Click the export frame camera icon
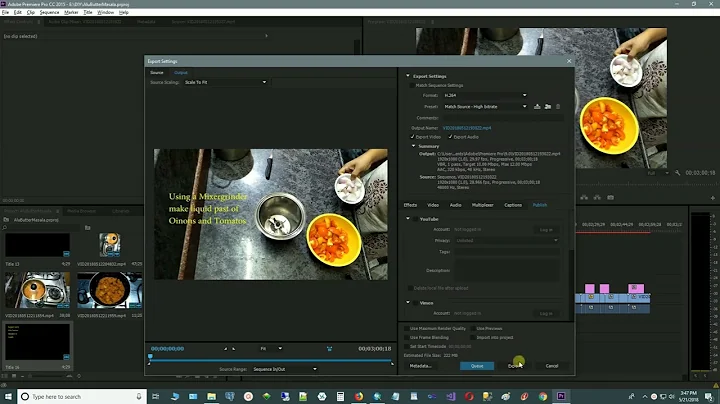This screenshot has width=720, height=404. pos(610,197)
